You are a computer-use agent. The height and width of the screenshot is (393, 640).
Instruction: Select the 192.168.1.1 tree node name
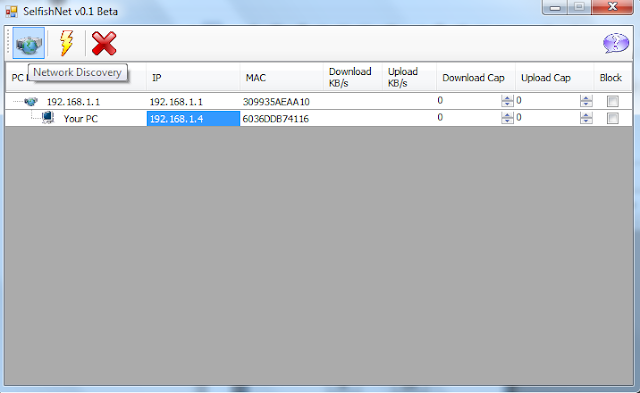[73, 102]
